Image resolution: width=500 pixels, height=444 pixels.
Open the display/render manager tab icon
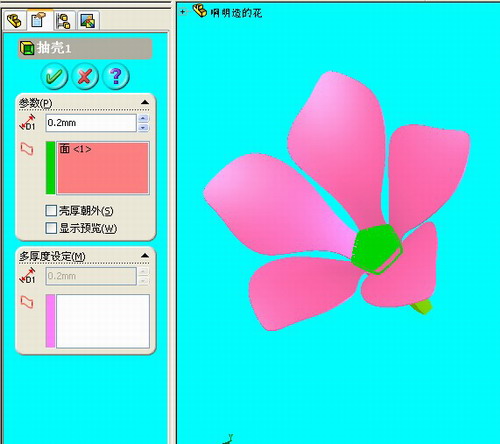[88, 21]
